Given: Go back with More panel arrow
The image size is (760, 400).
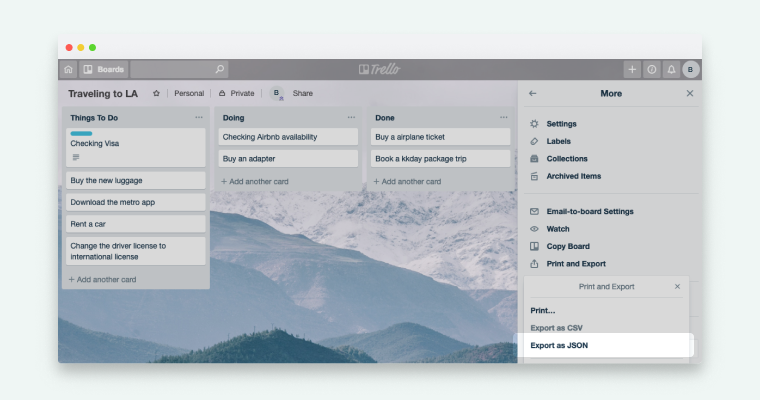Looking at the screenshot, I should click(x=533, y=93).
